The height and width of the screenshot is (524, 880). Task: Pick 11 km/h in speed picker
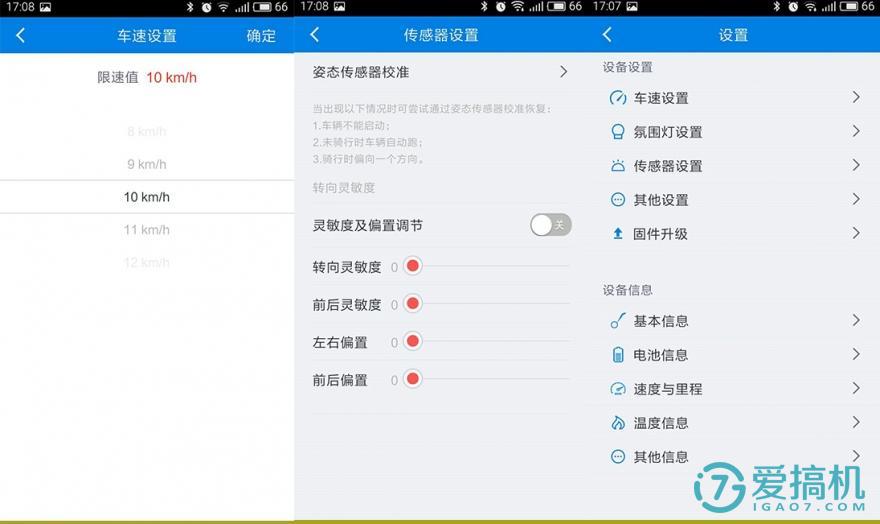(146, 230)
